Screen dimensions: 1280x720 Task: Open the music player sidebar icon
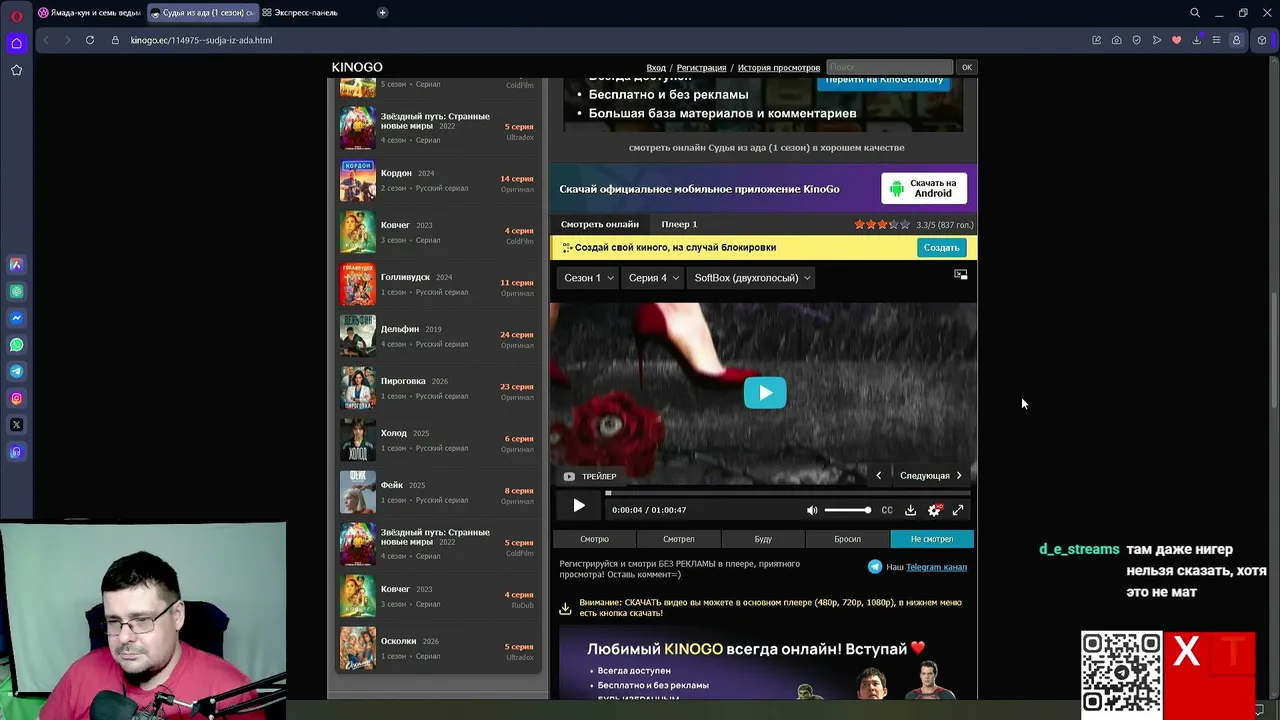click(16, 452)
